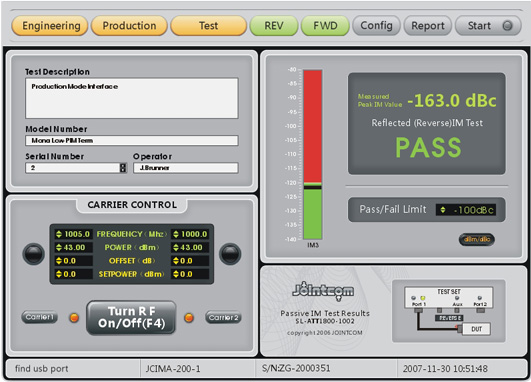Screen dimensions: 531x382
Task: Adjust carrier 2 setpower stepper
Action: (x=176, y=274)
